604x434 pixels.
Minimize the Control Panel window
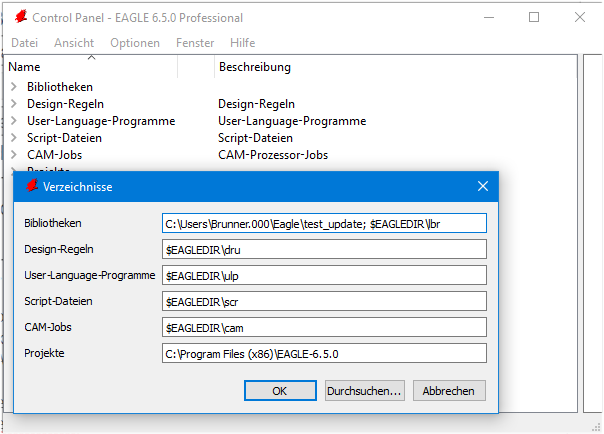click(x=489, y=17)
